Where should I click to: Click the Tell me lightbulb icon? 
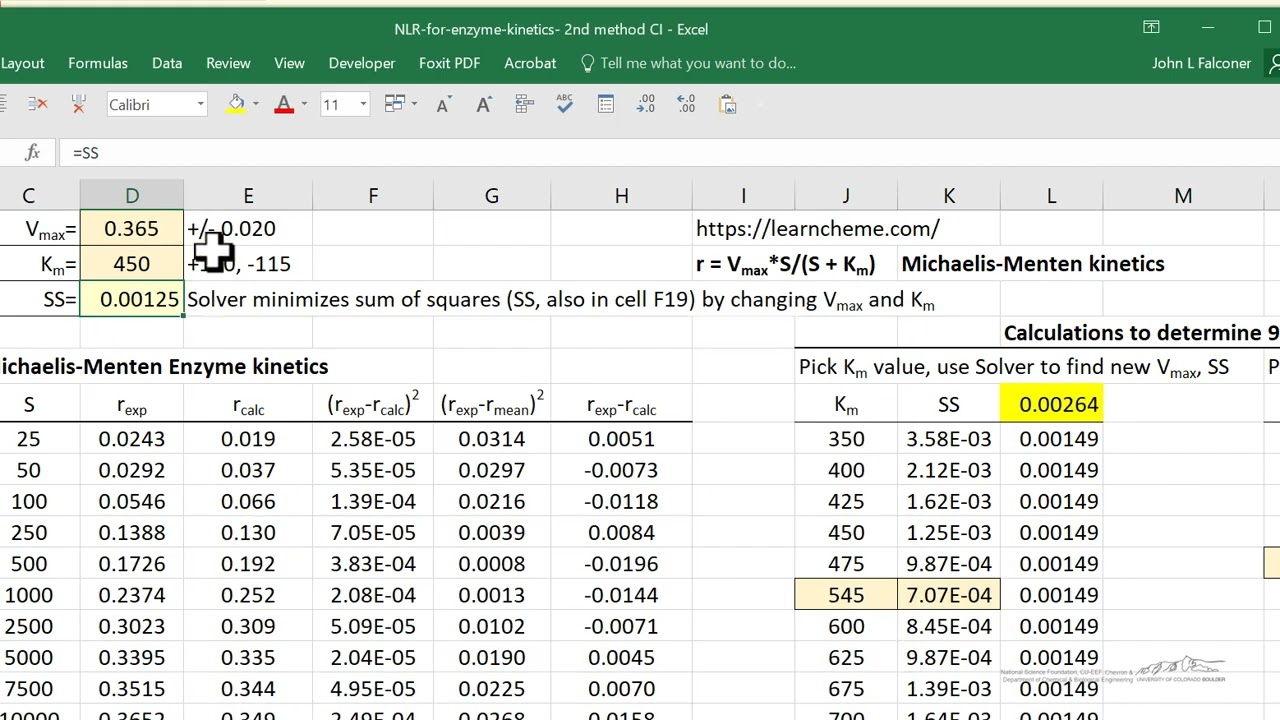(588, 63)
